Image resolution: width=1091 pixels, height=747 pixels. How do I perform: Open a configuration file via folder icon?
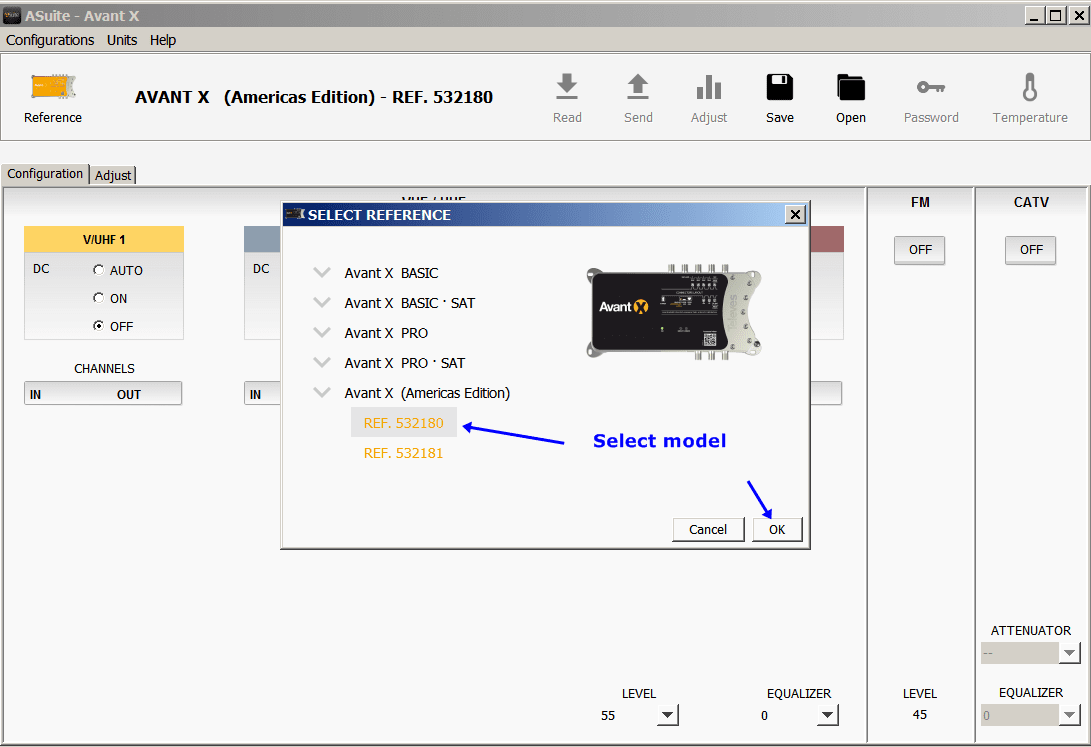851,87
